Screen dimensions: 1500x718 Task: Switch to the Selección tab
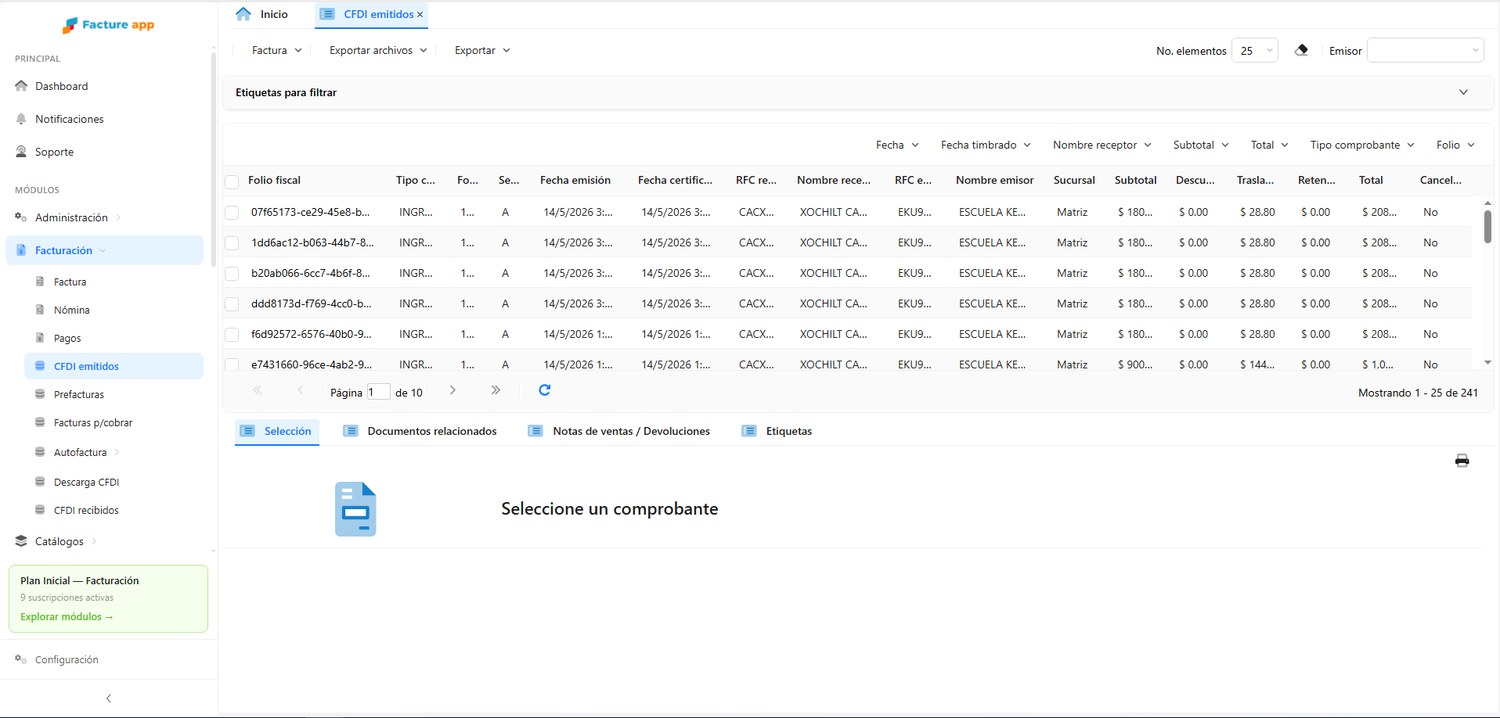276,431
